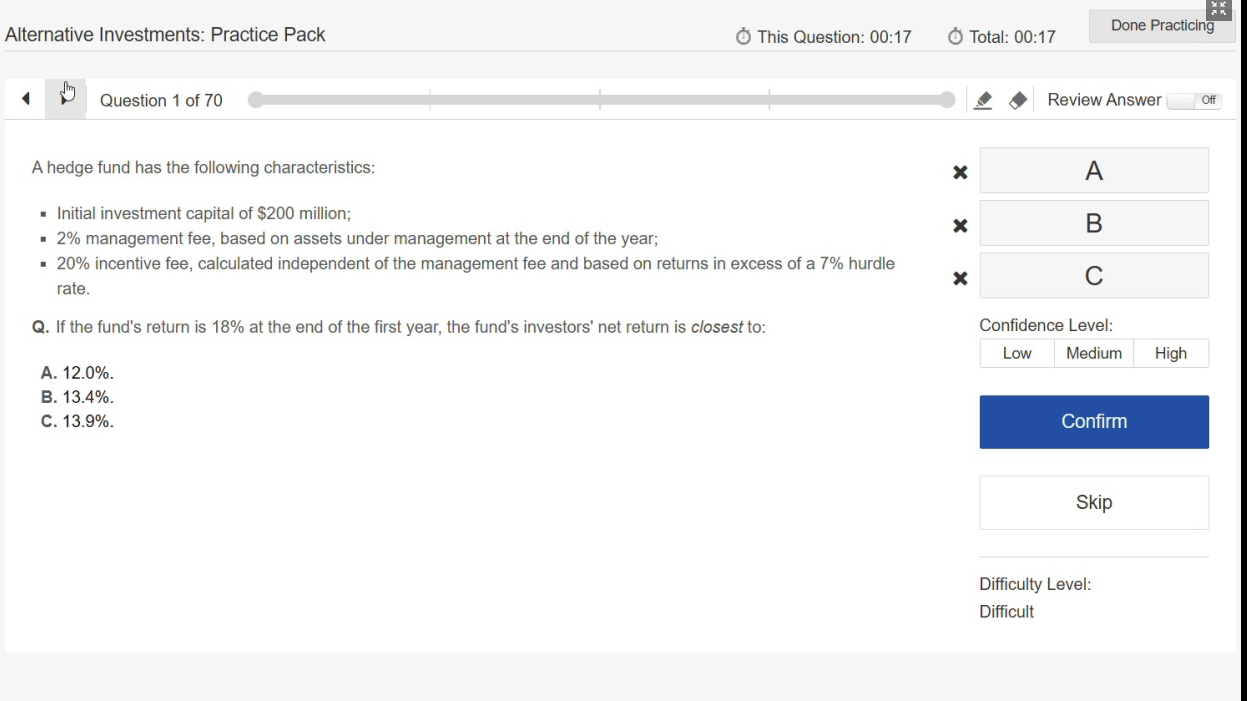
Task: Set confidence level to Low
Action: point(1017,353)
